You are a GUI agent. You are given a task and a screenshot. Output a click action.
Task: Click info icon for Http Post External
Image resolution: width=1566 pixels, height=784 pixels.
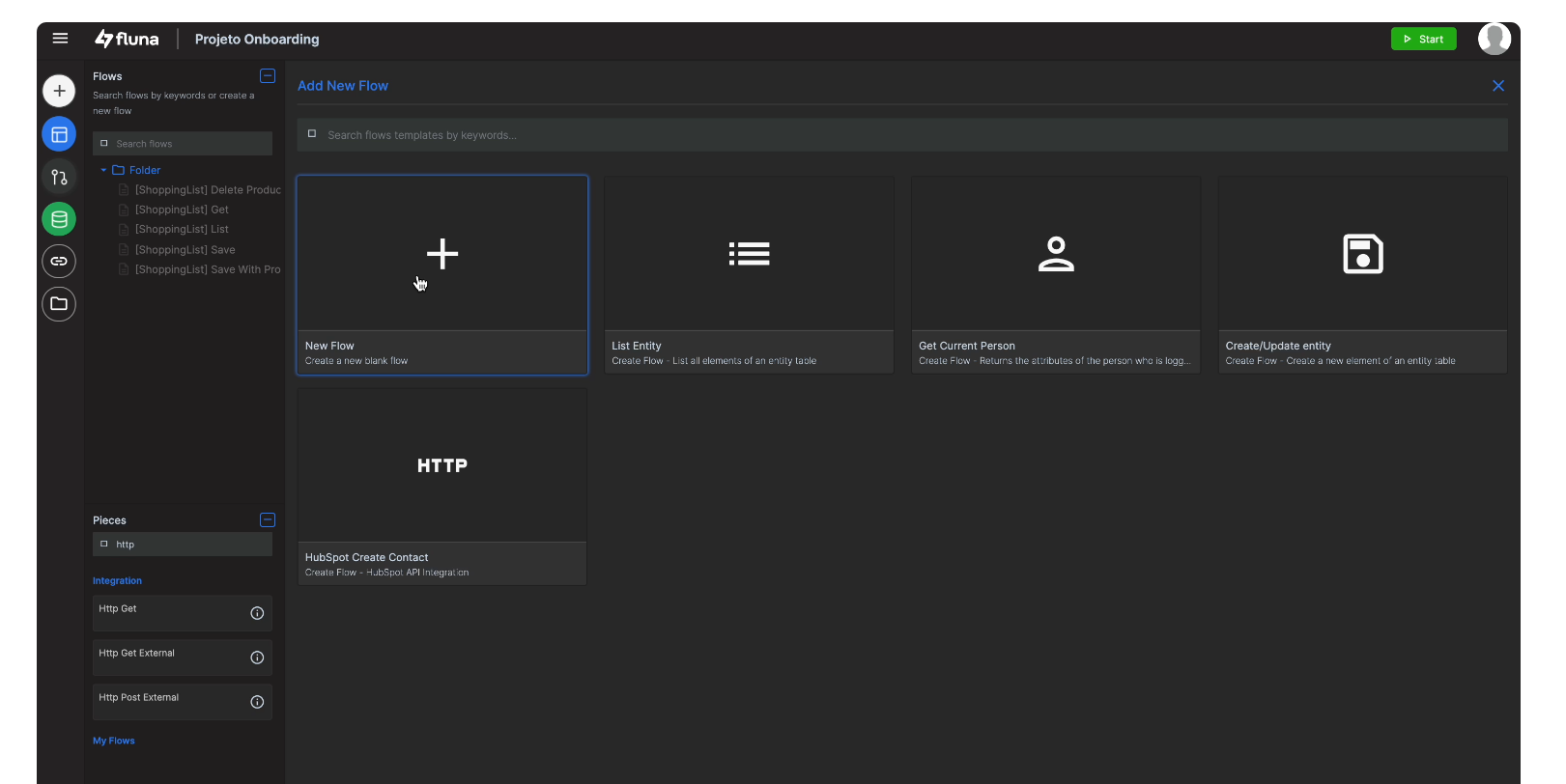(257, 702)
